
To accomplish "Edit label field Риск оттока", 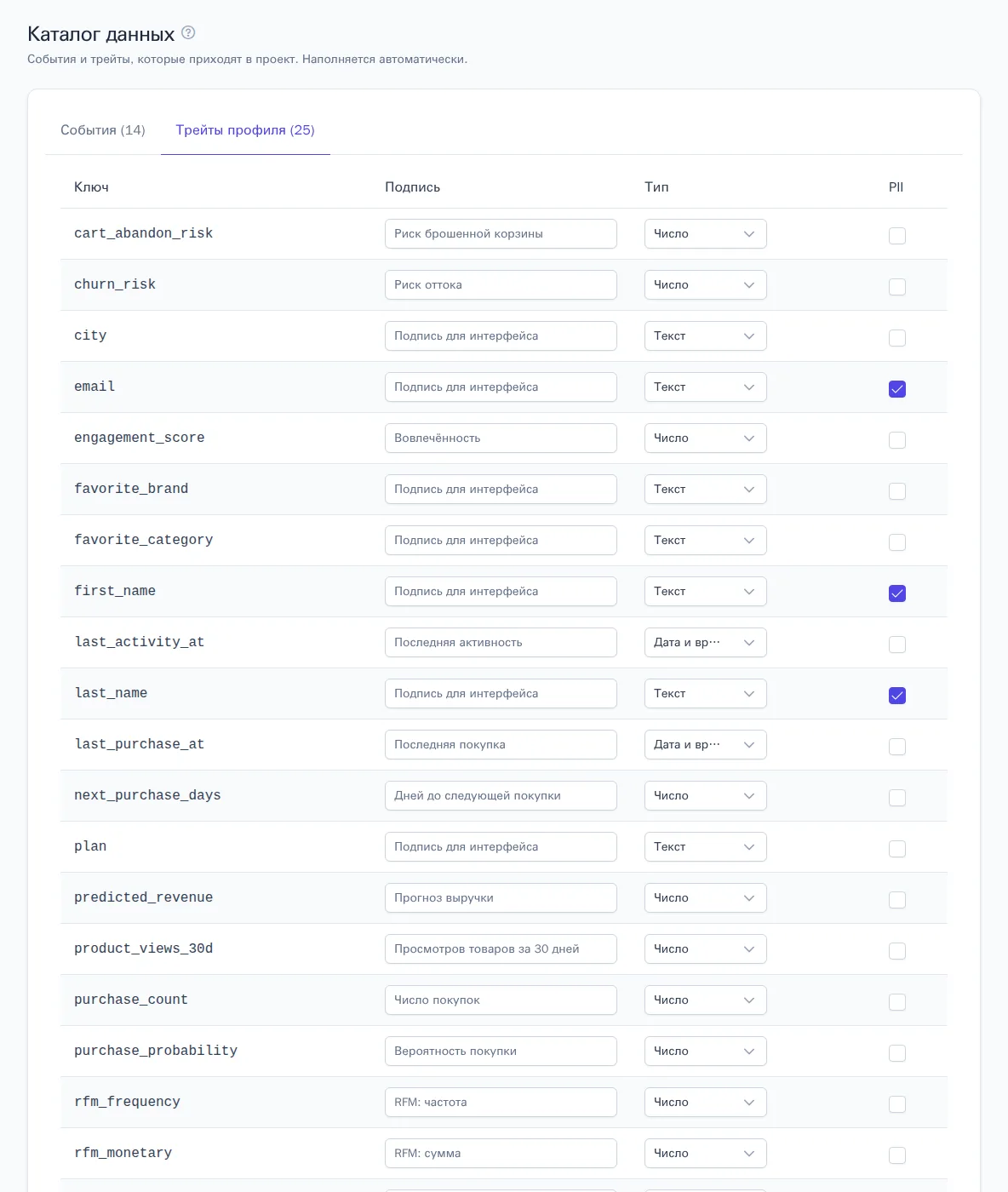I will 501,285.
